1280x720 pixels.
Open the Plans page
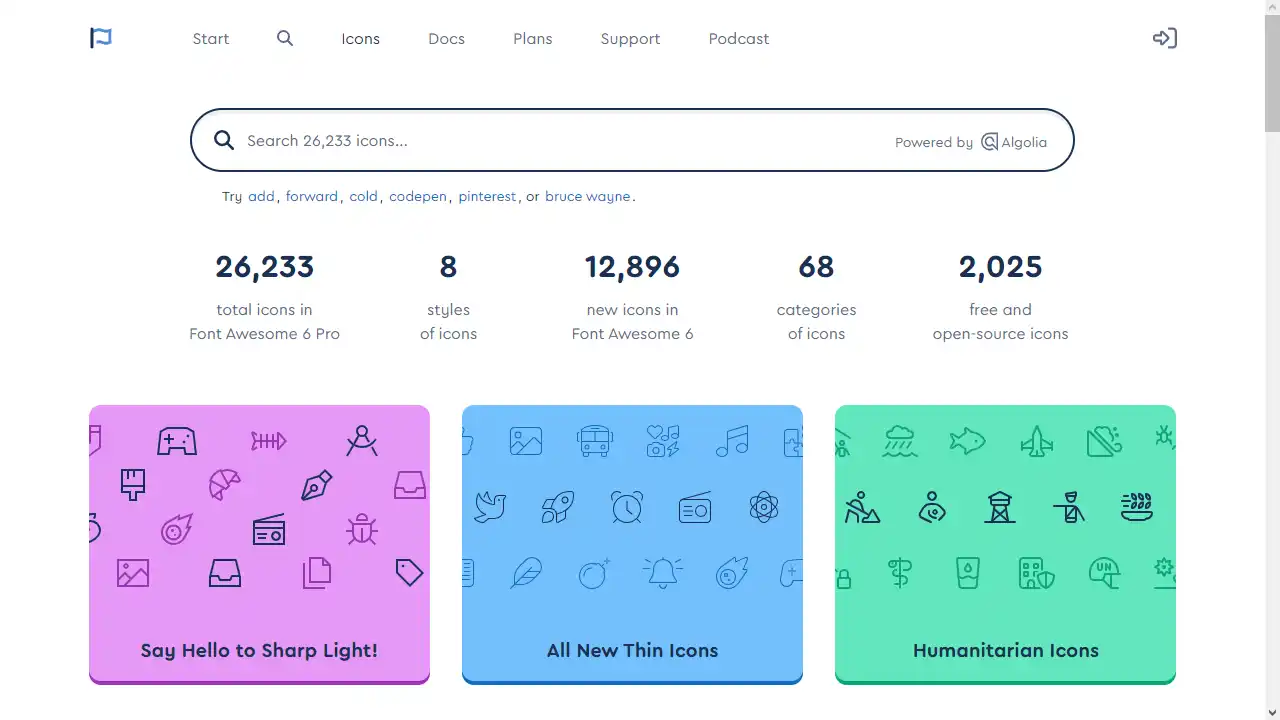(532, 39)
